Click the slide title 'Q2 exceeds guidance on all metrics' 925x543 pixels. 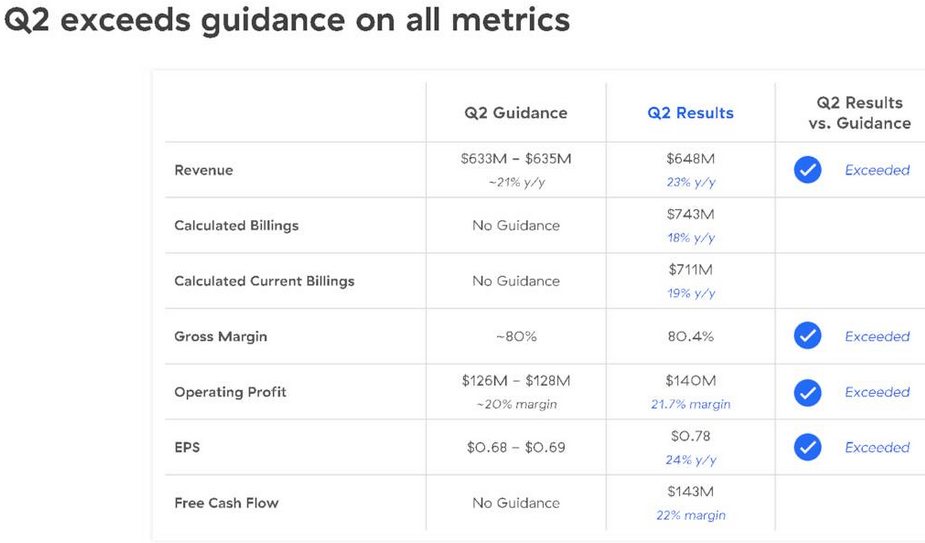287,20
